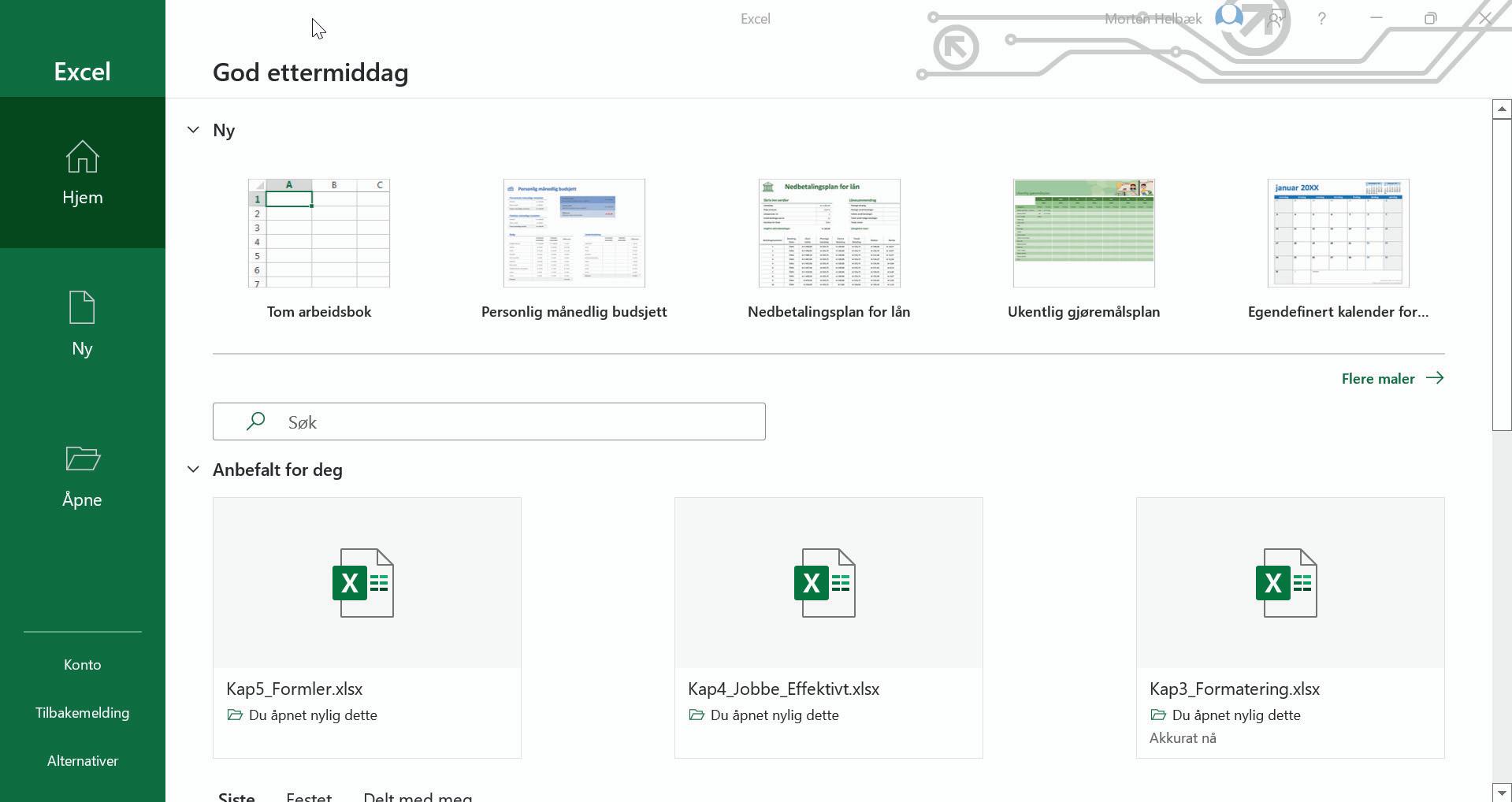Click the feedback person icon in title bar
The height and width of the screenshot is (802, 1512).
pos(1276,18)
